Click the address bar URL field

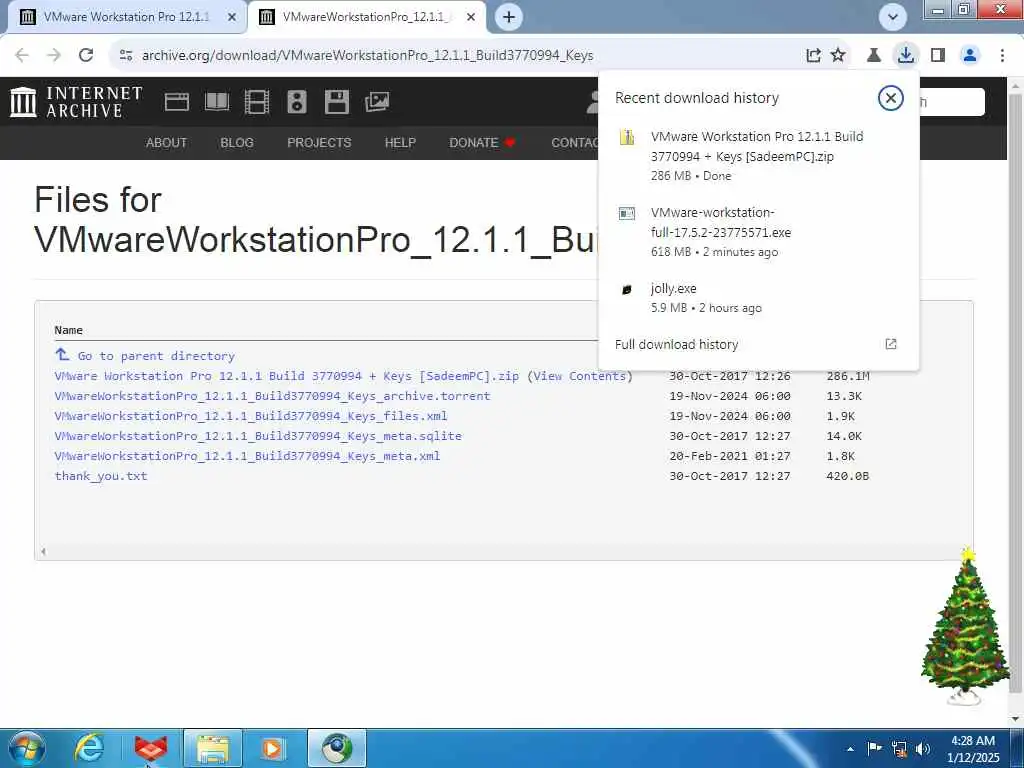(x=367, y=56)
